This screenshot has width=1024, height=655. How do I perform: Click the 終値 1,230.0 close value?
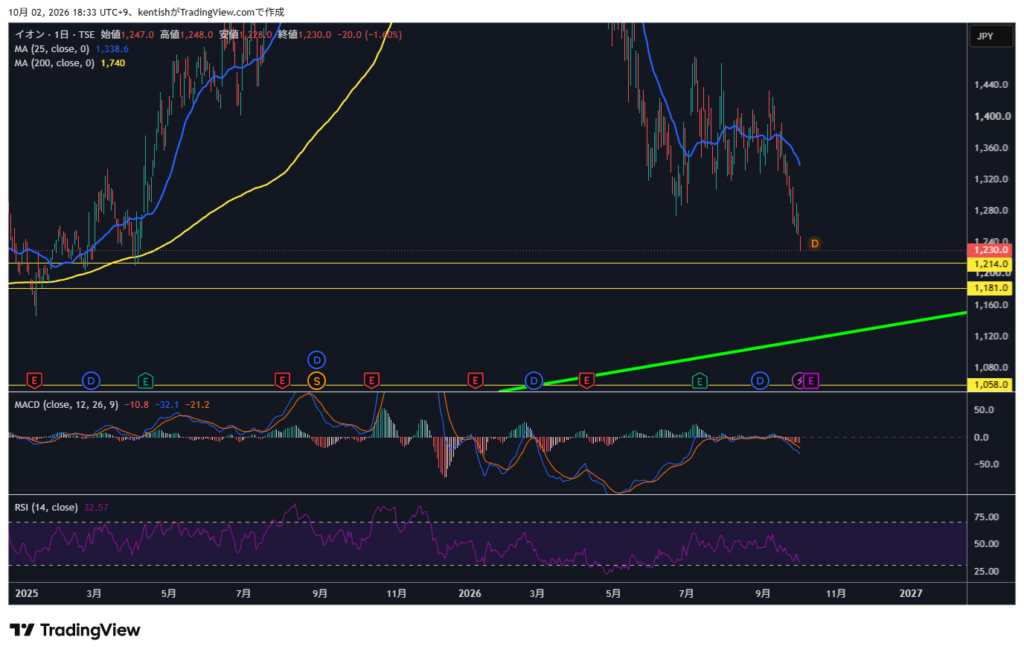tap(304, 35)
